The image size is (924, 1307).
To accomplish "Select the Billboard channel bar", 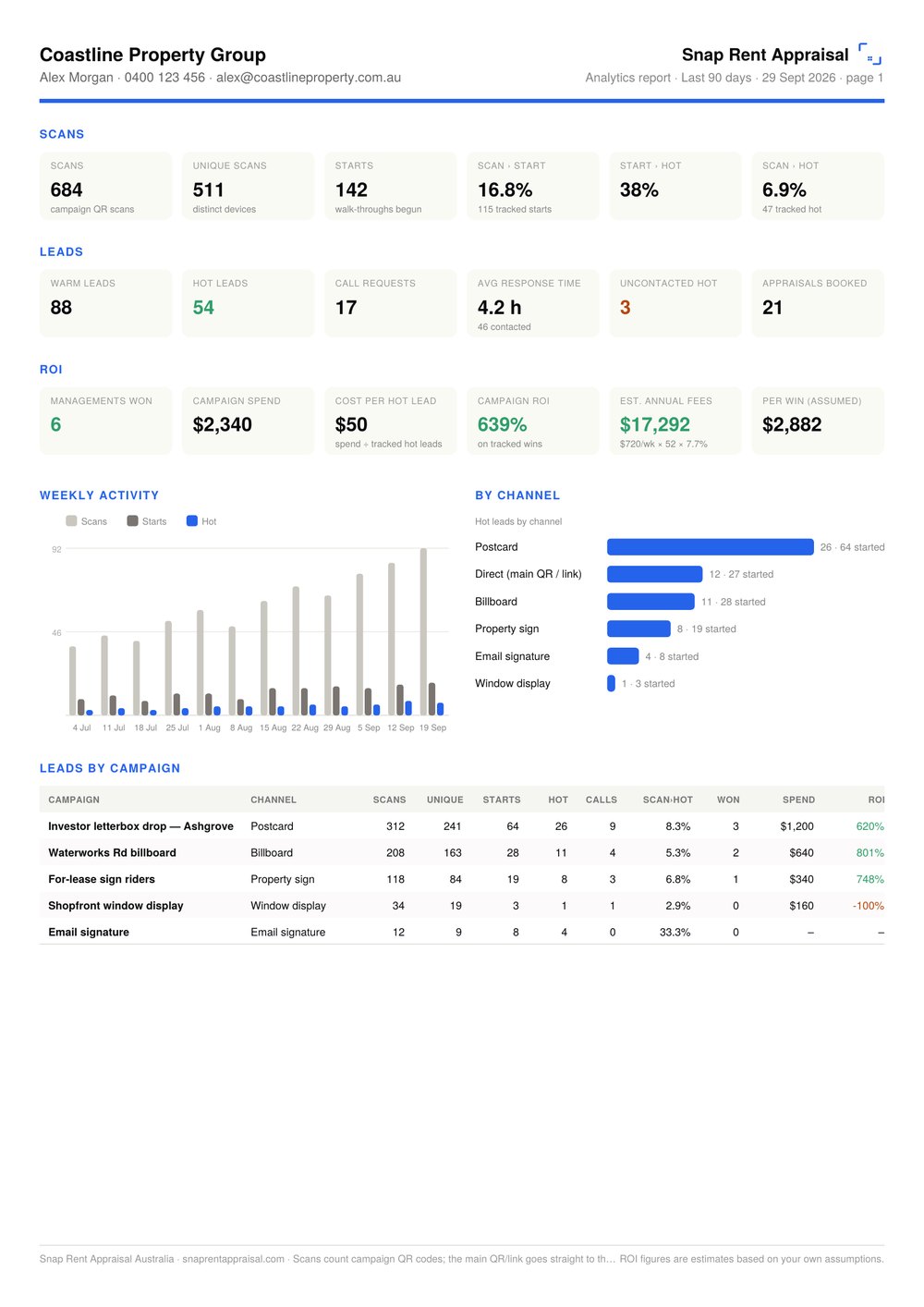I will [x=650, y=602].
